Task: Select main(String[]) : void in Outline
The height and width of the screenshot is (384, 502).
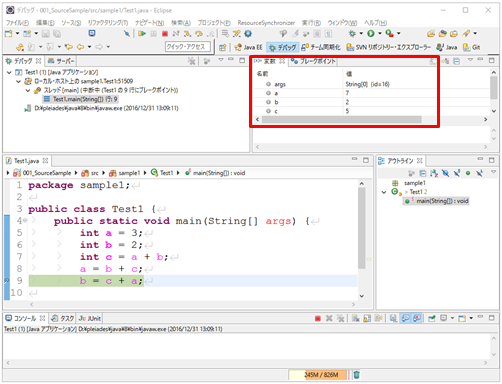Action: pyautogui.click(x=436, y=201)
